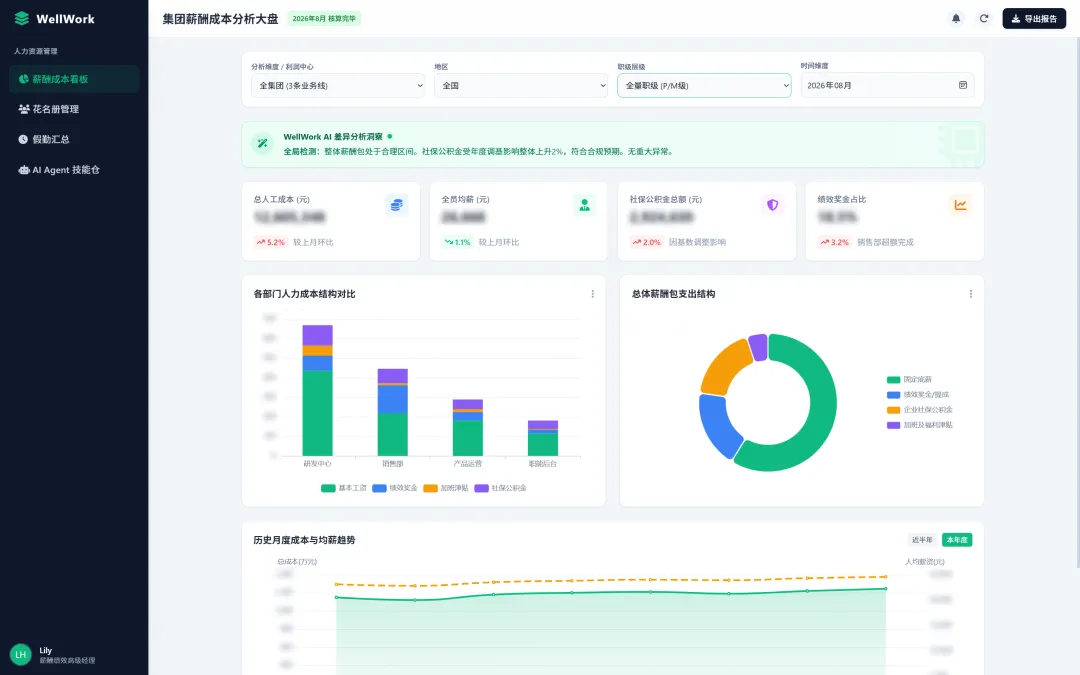1080x675 pixels.
Task: Open the notifications bell icon
Action: pyautogui.click(x=956, y=19)
